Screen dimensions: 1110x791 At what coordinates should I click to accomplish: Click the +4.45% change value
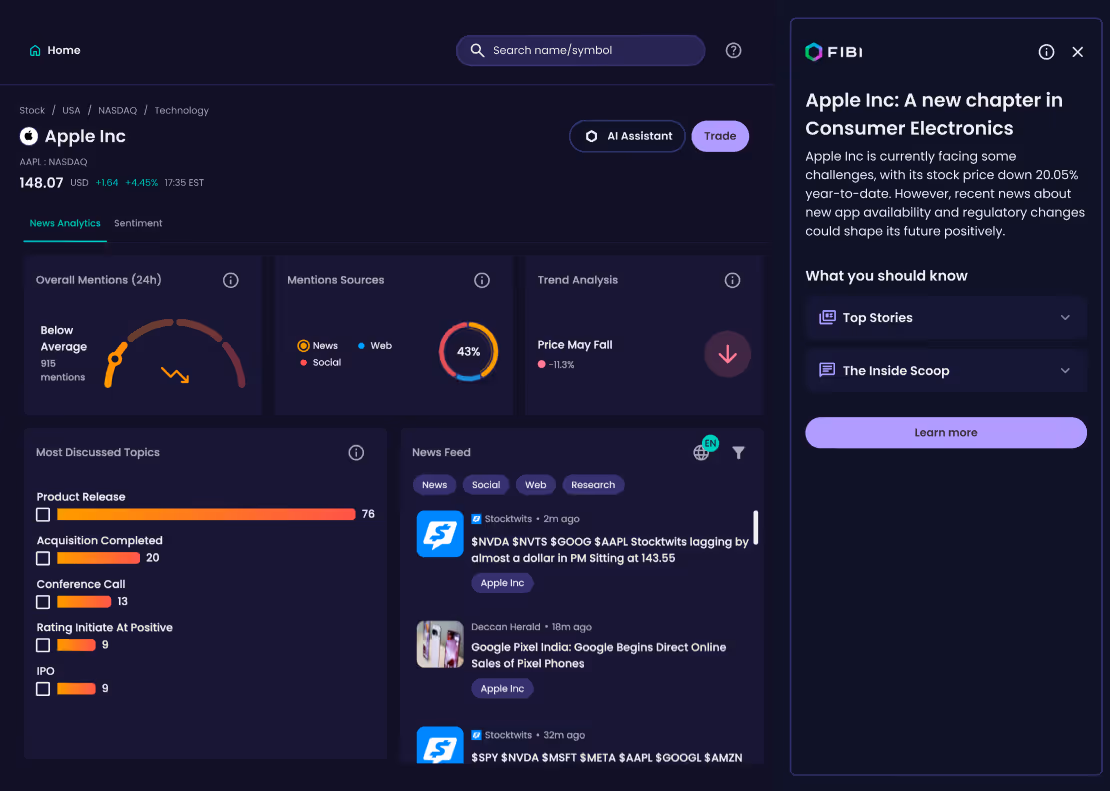tap(142, 183)
